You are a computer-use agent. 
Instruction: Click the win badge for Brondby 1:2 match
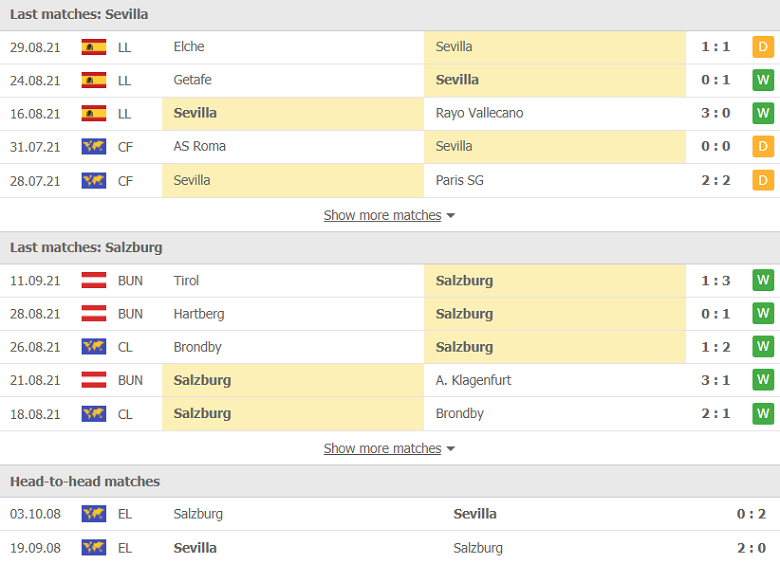pos(763,347)
